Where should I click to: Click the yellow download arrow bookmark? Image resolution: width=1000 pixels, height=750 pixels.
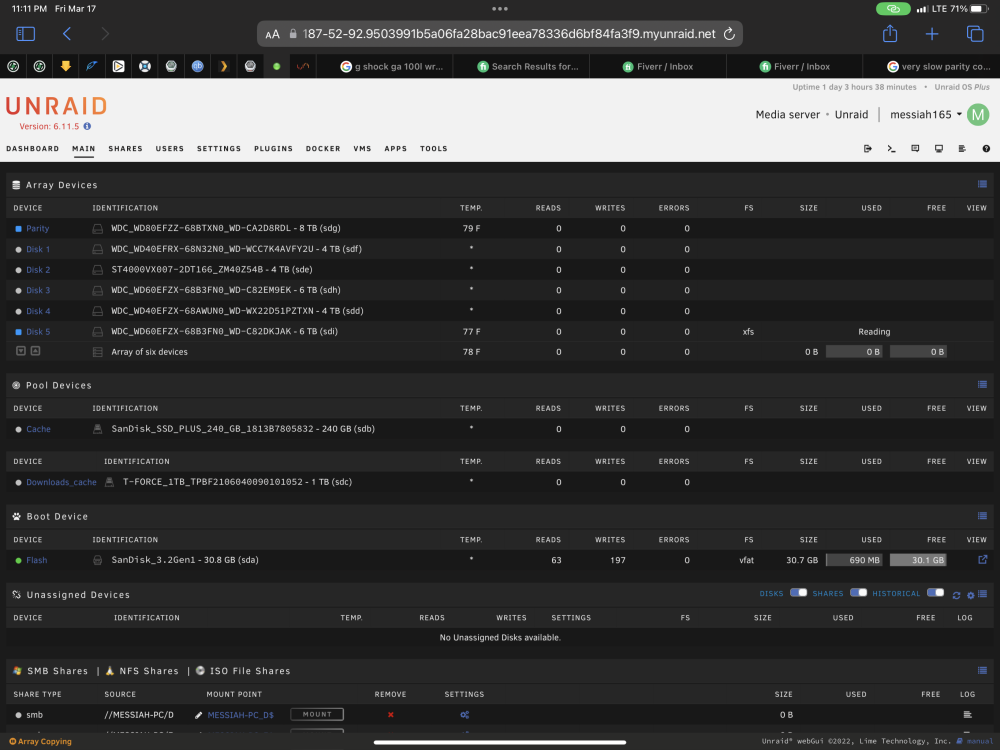(65, 66)
